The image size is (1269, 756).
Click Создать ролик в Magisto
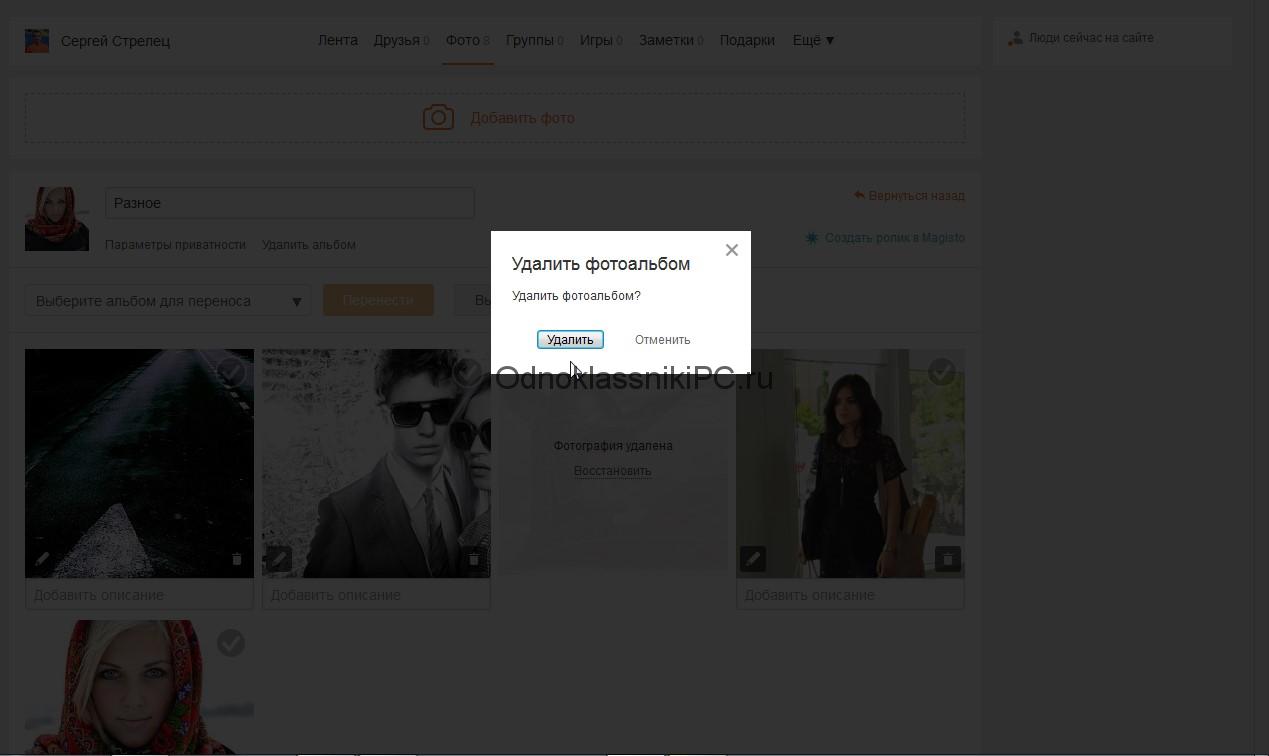click(x=895, y=238)
